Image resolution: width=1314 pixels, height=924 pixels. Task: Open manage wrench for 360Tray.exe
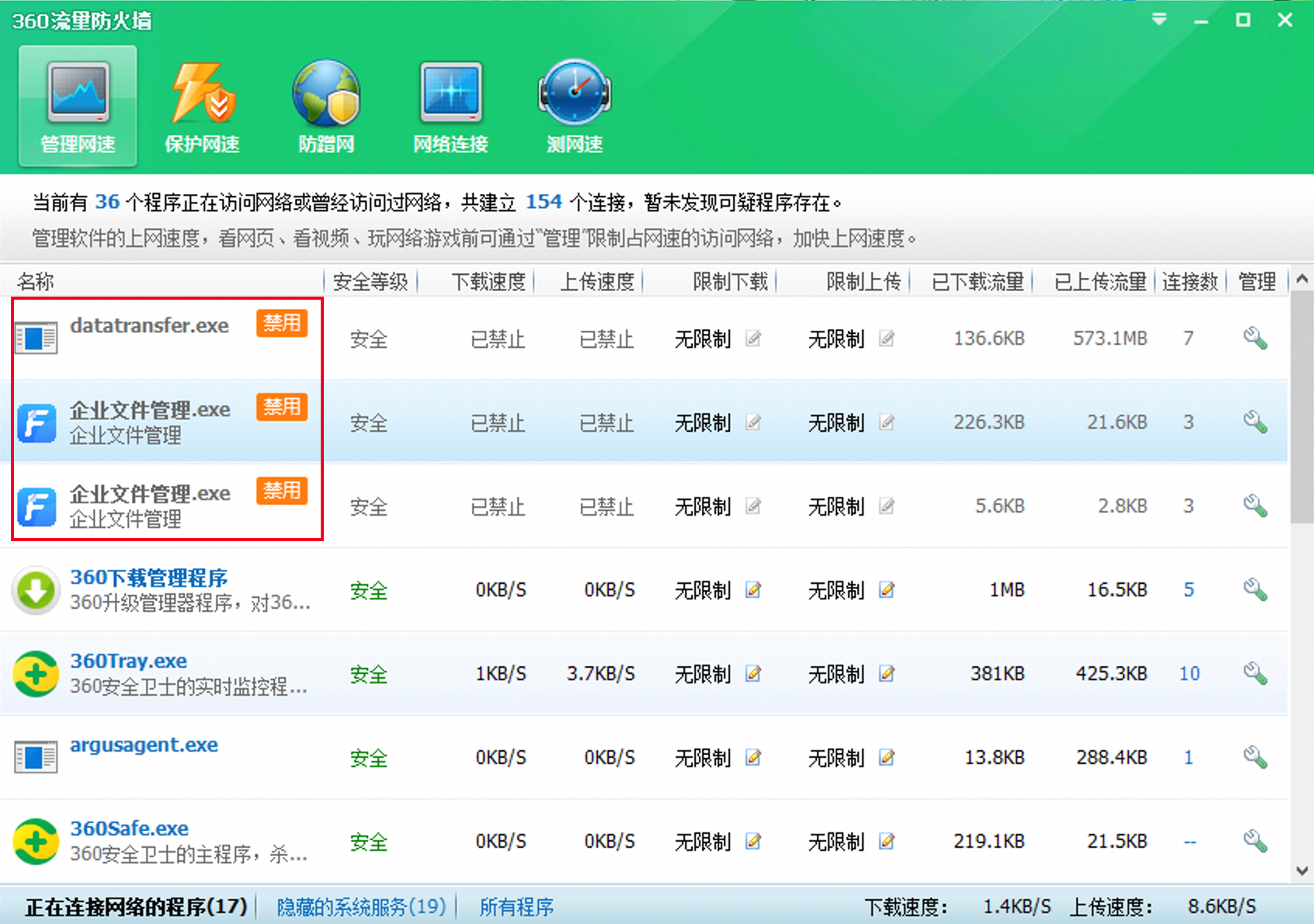[x=1255, y=674]
